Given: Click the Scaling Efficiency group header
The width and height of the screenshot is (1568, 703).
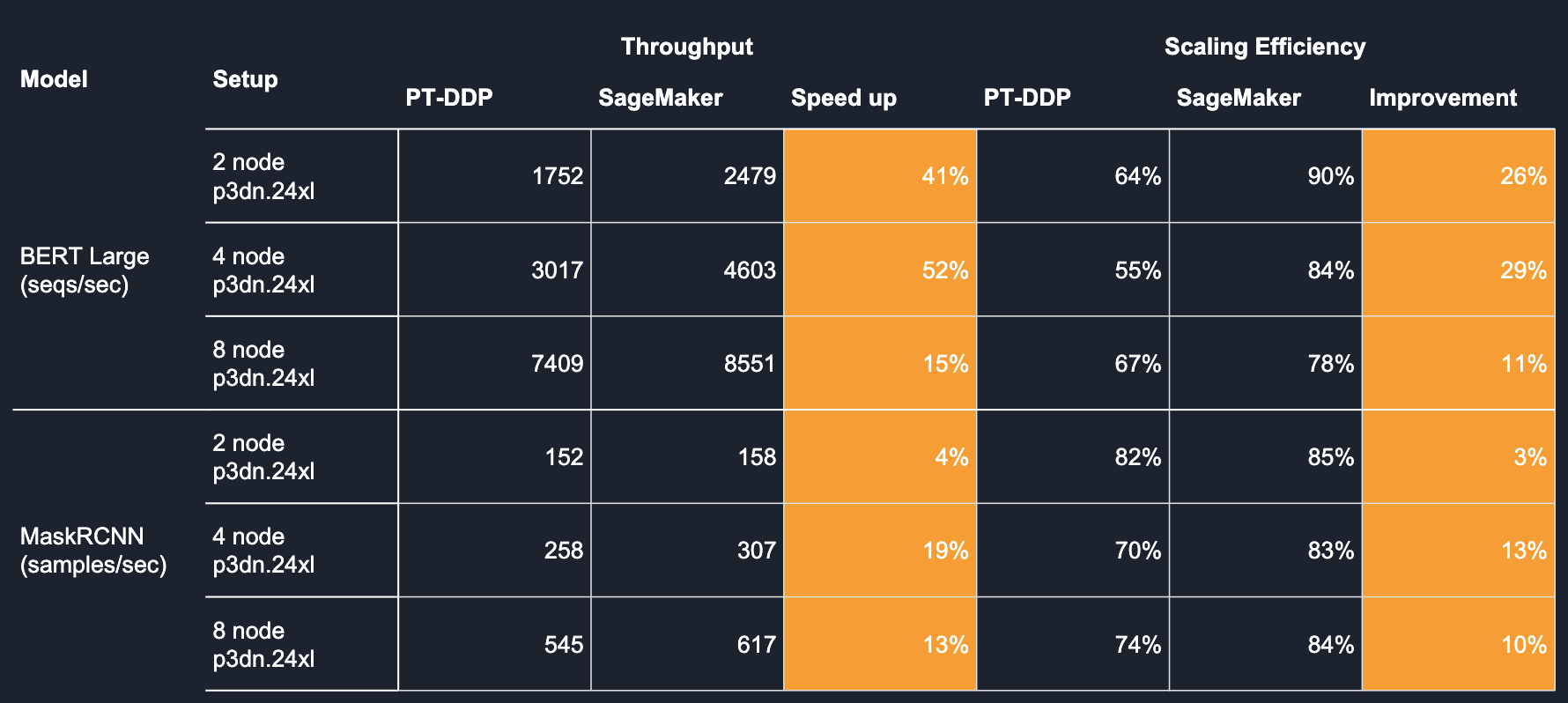Looking at the screenshot, I should click(x=1264, y=47).
